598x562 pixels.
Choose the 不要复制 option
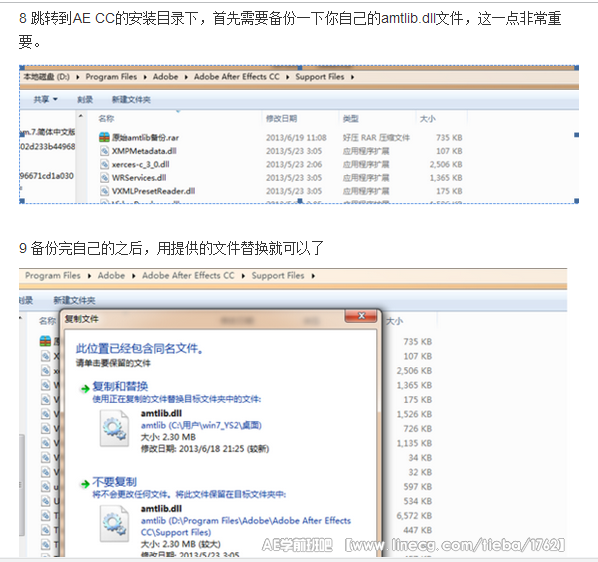click(114, 482)
